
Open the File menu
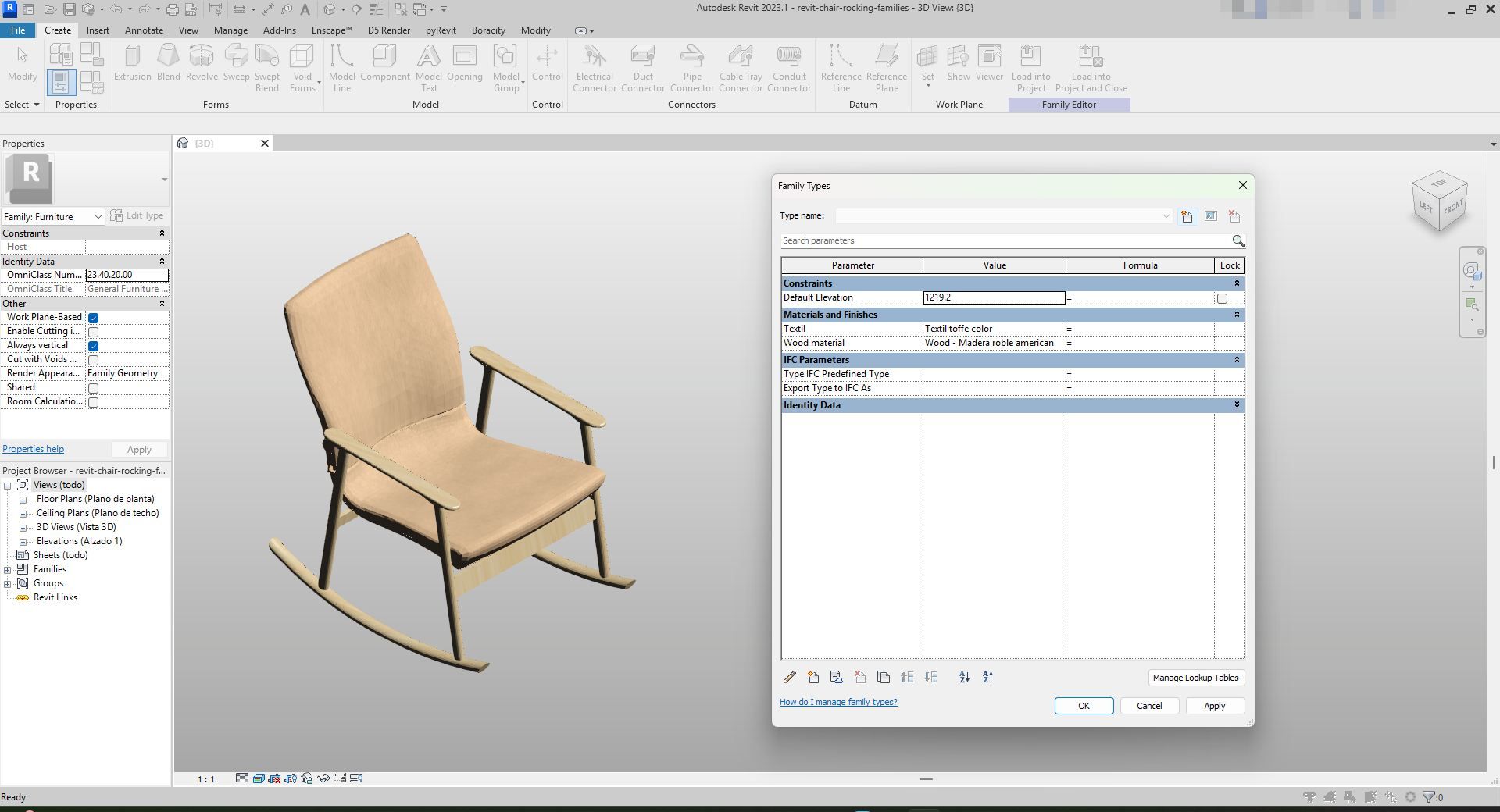pyautogui.click(x=18, y=30)
